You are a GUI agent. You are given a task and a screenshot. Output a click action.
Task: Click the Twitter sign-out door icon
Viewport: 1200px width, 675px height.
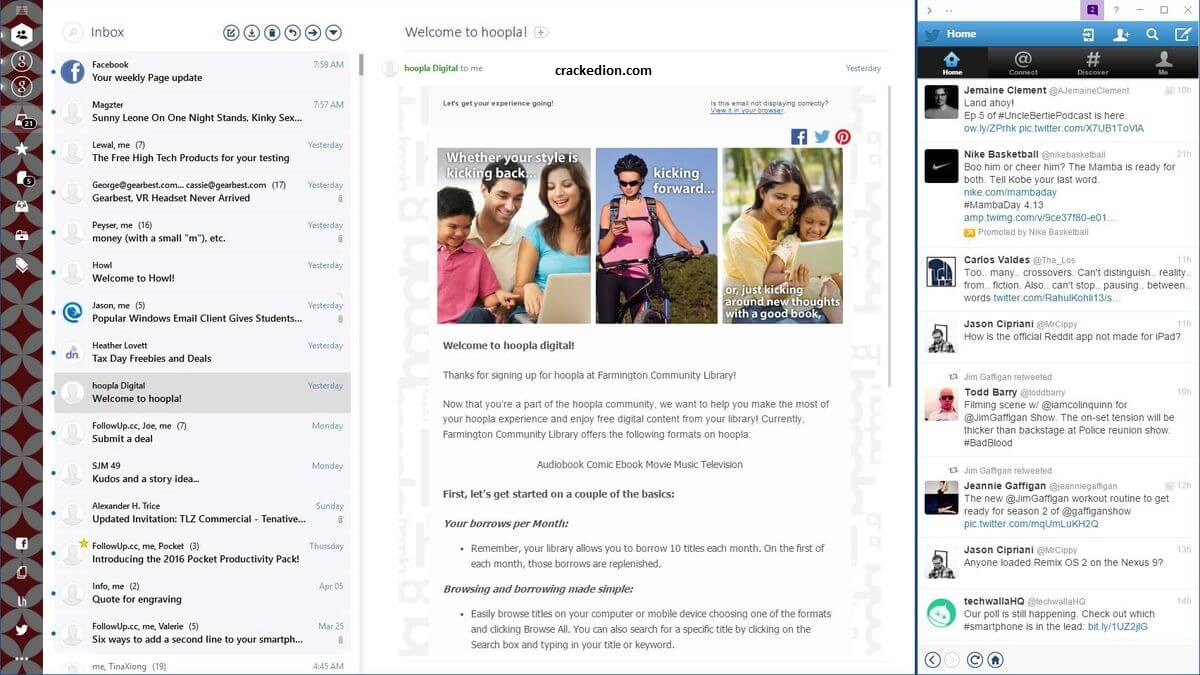coord(1088,34)
